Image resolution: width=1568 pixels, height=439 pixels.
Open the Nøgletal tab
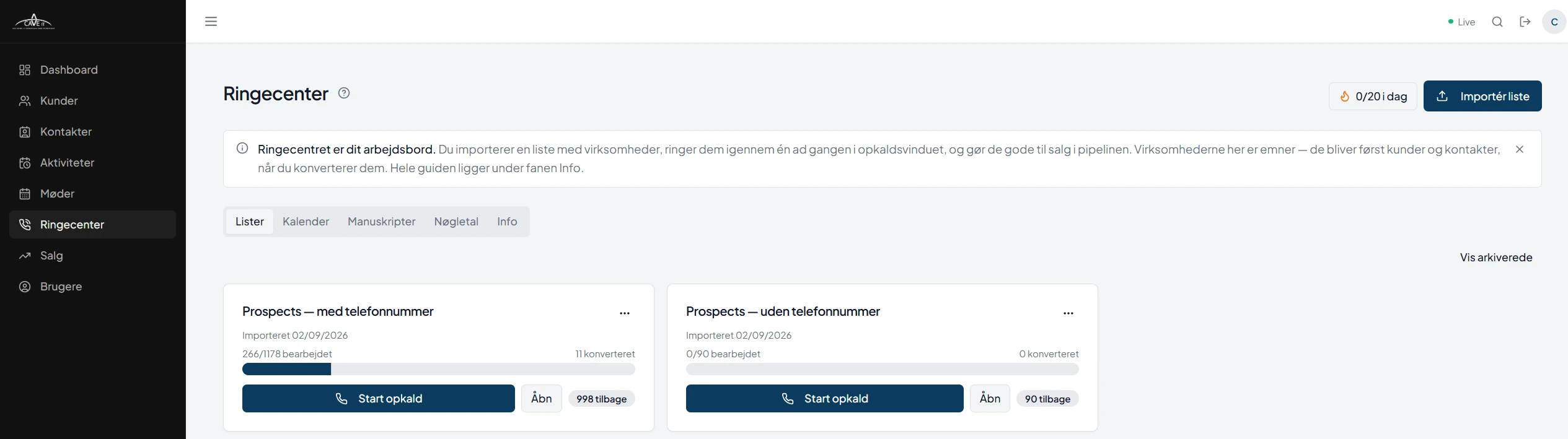(x=456, y=222)
